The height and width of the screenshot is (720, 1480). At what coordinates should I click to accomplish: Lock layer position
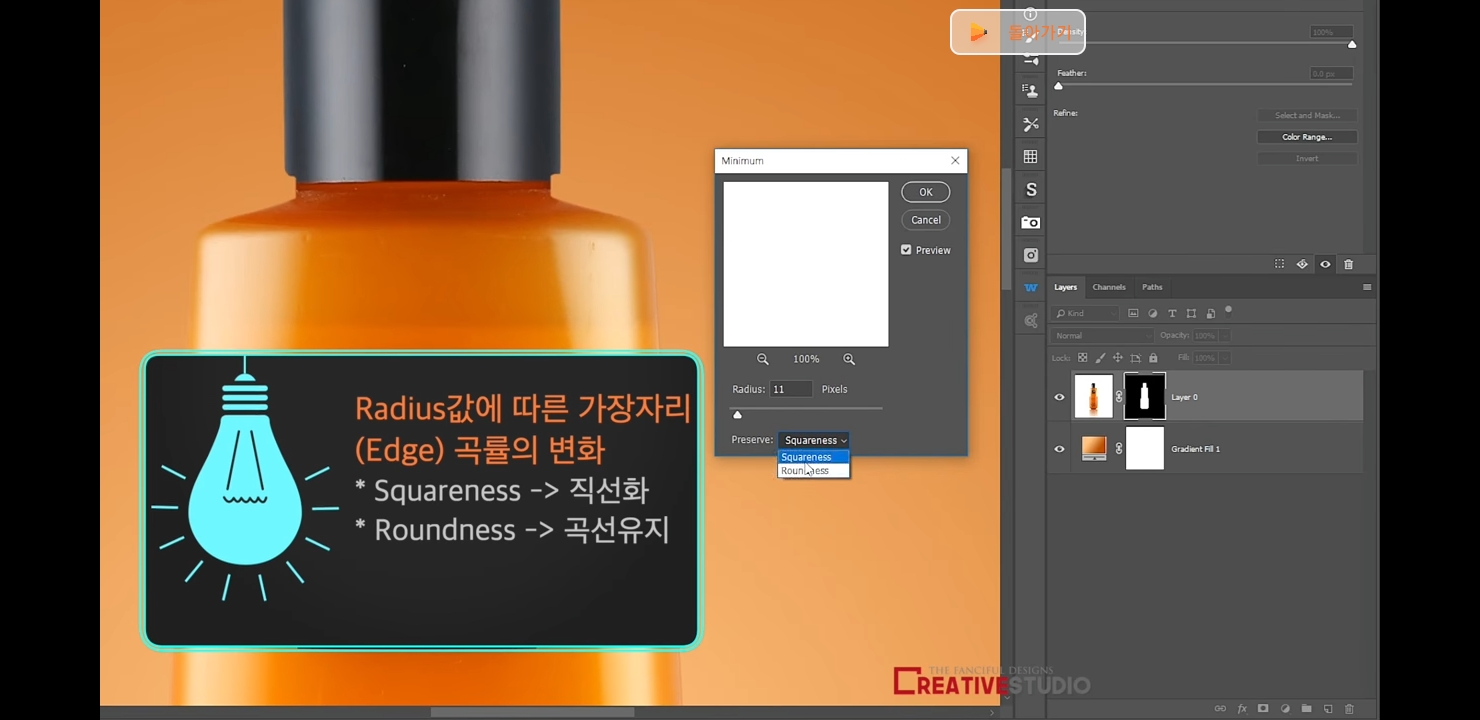1118,358
